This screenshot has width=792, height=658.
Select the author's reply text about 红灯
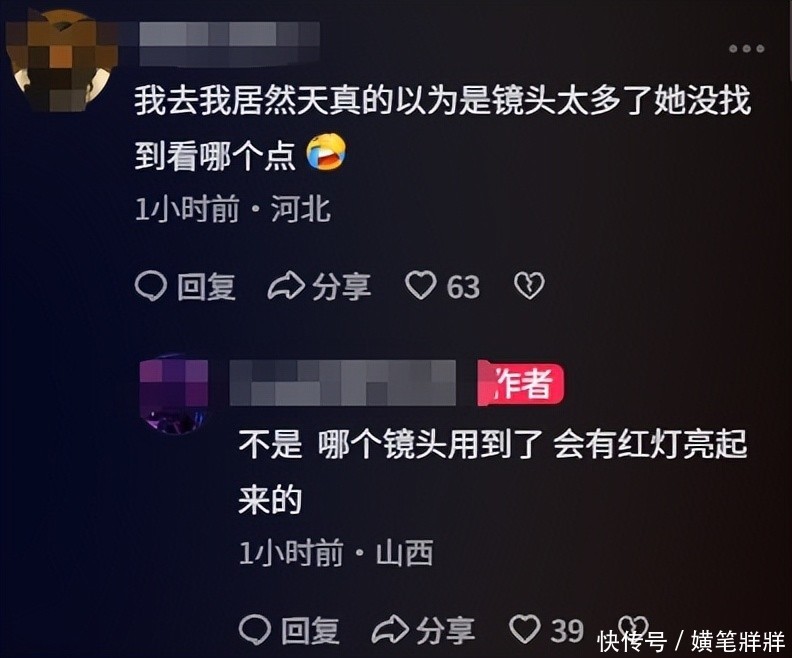click(x=492, y=472)
